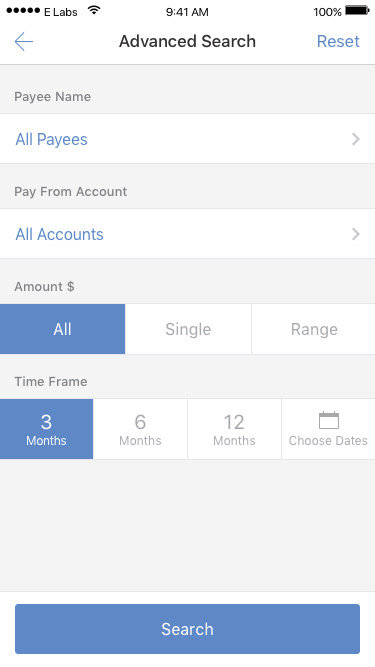
Task: Expand the All Payees chevron
Action: point(356,139)
